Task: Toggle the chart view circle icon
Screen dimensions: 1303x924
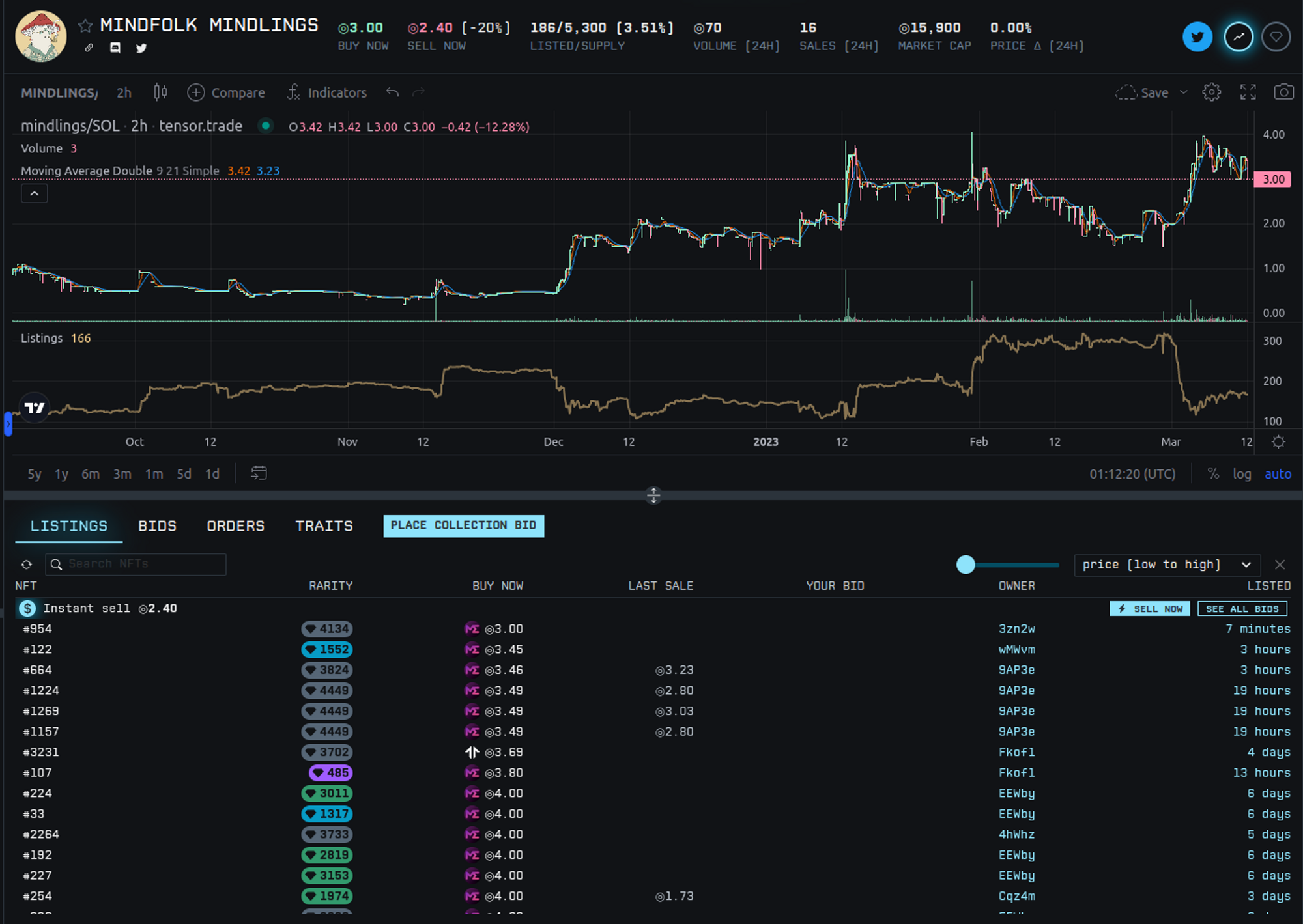Action: pyautogui.click(x=1239, y=37)
